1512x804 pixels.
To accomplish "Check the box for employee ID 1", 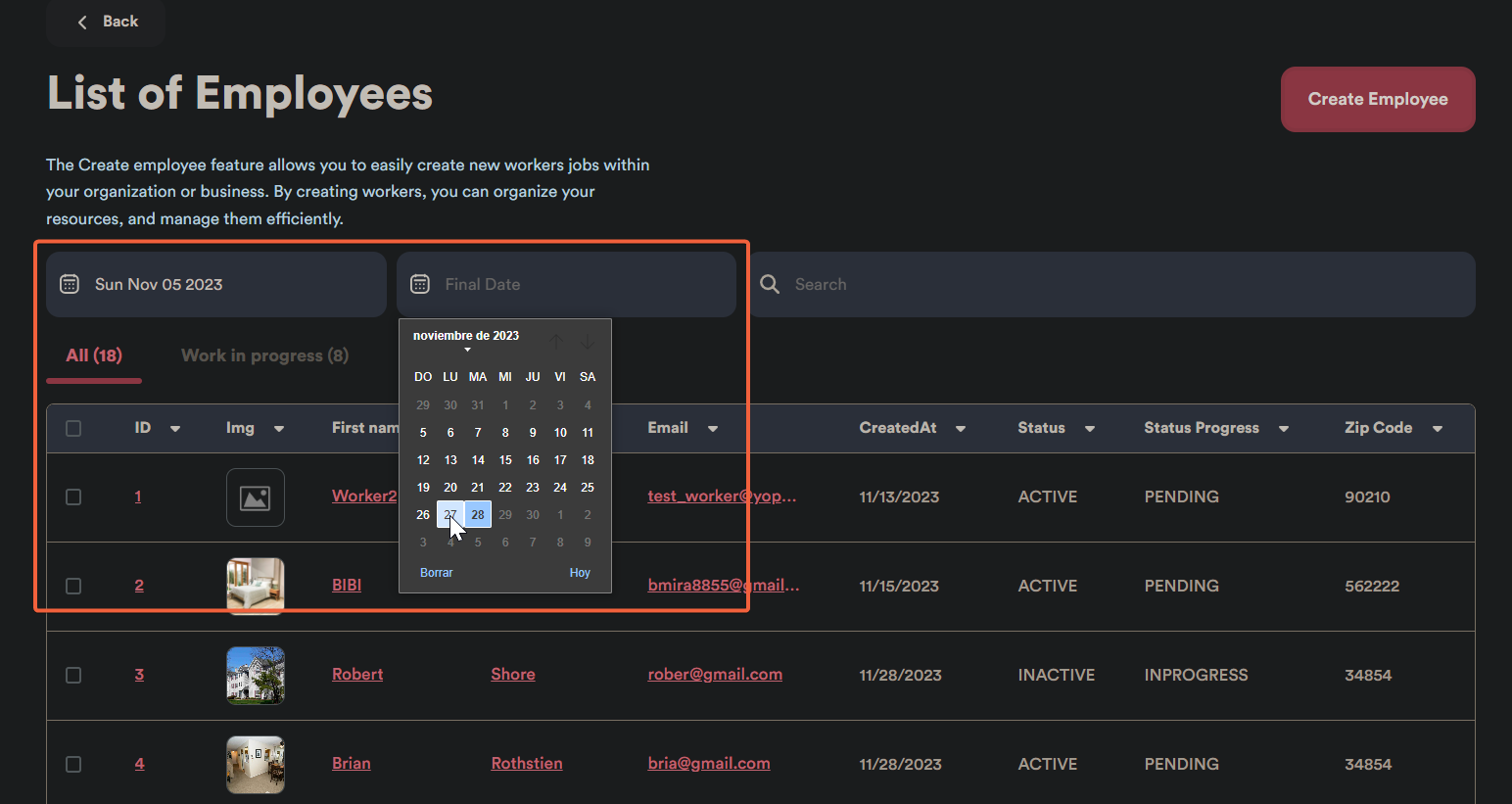I will [x=73, y=497].
